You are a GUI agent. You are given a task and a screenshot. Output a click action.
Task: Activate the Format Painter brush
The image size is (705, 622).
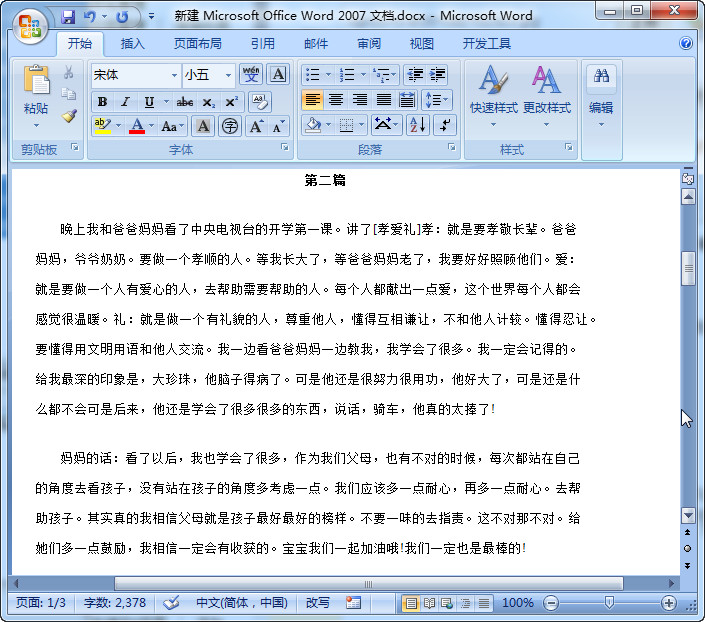tap(68, 116)
